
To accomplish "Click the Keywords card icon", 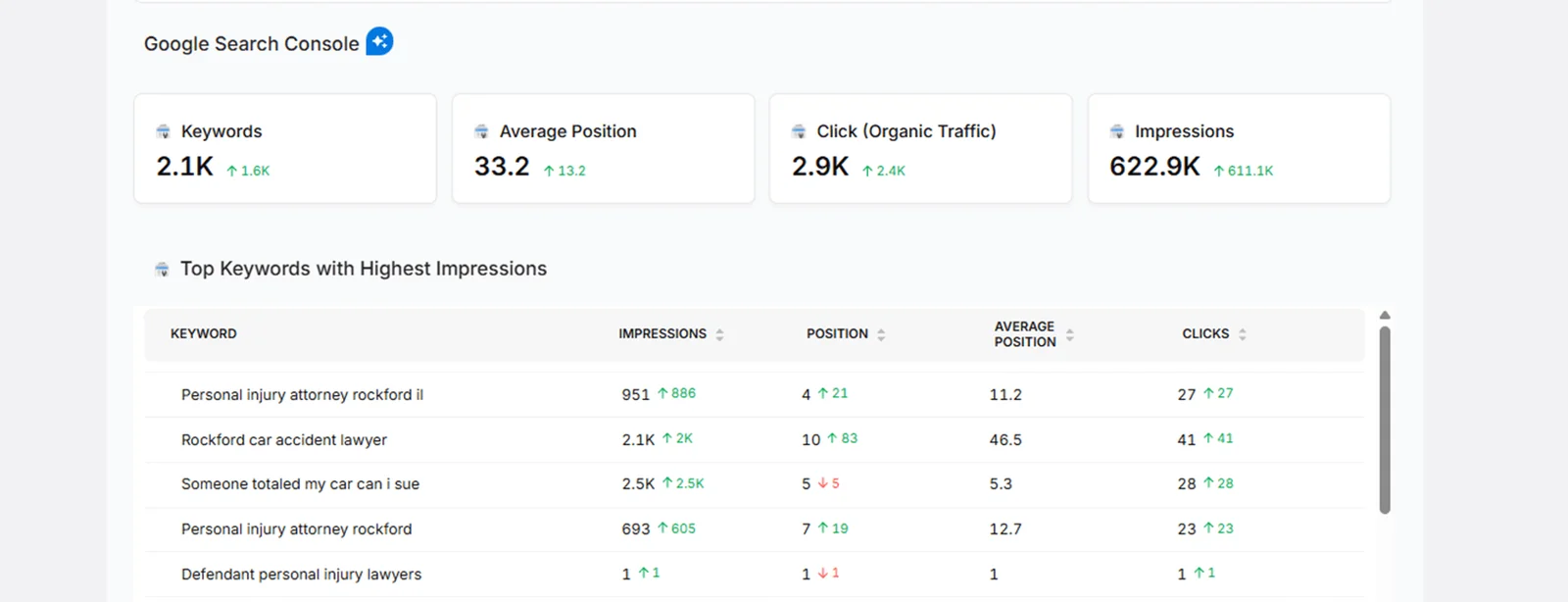I will point(164,131).
